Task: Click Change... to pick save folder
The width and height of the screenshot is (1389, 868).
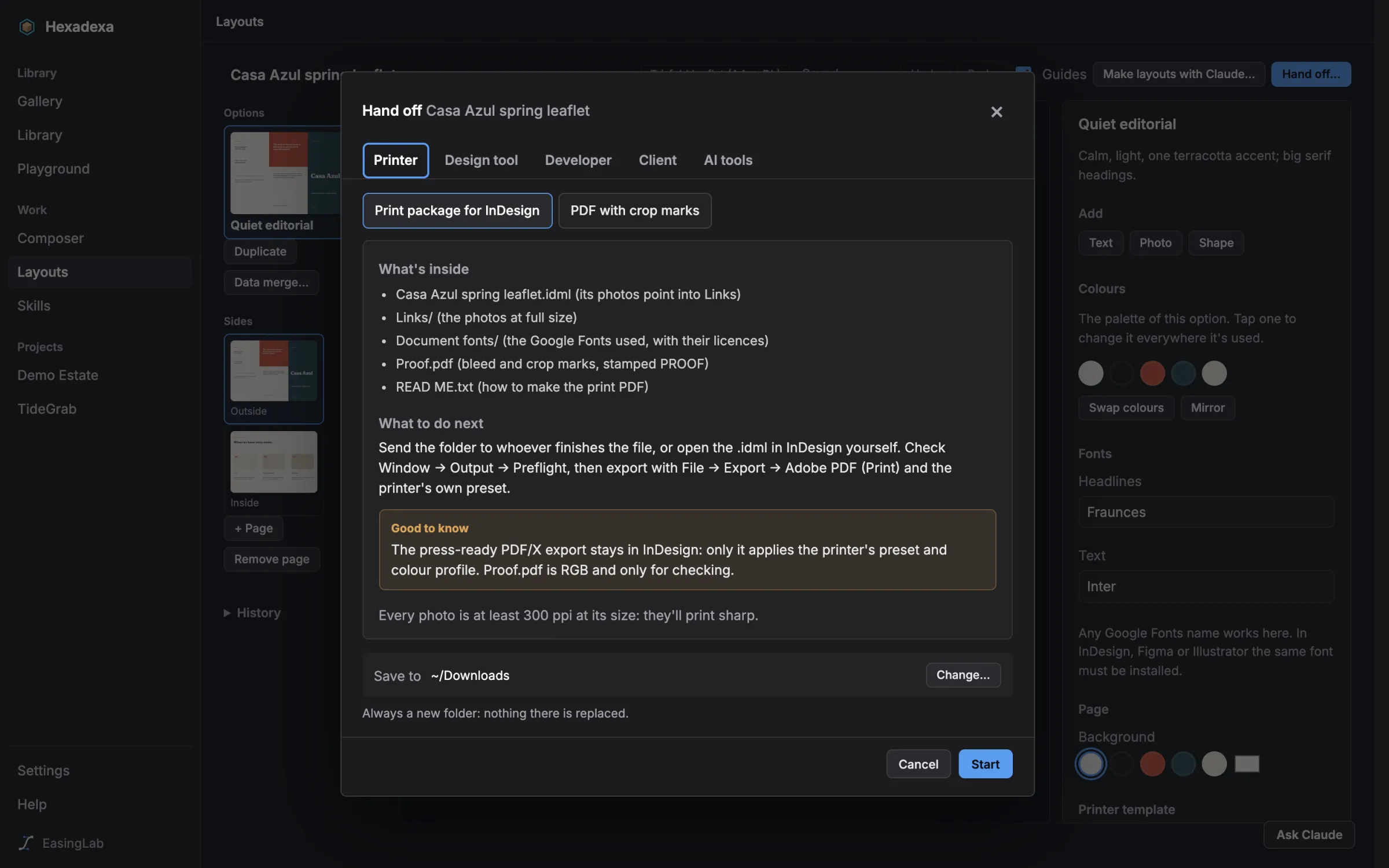Action: pyautogui.click(x=963, y=675)
